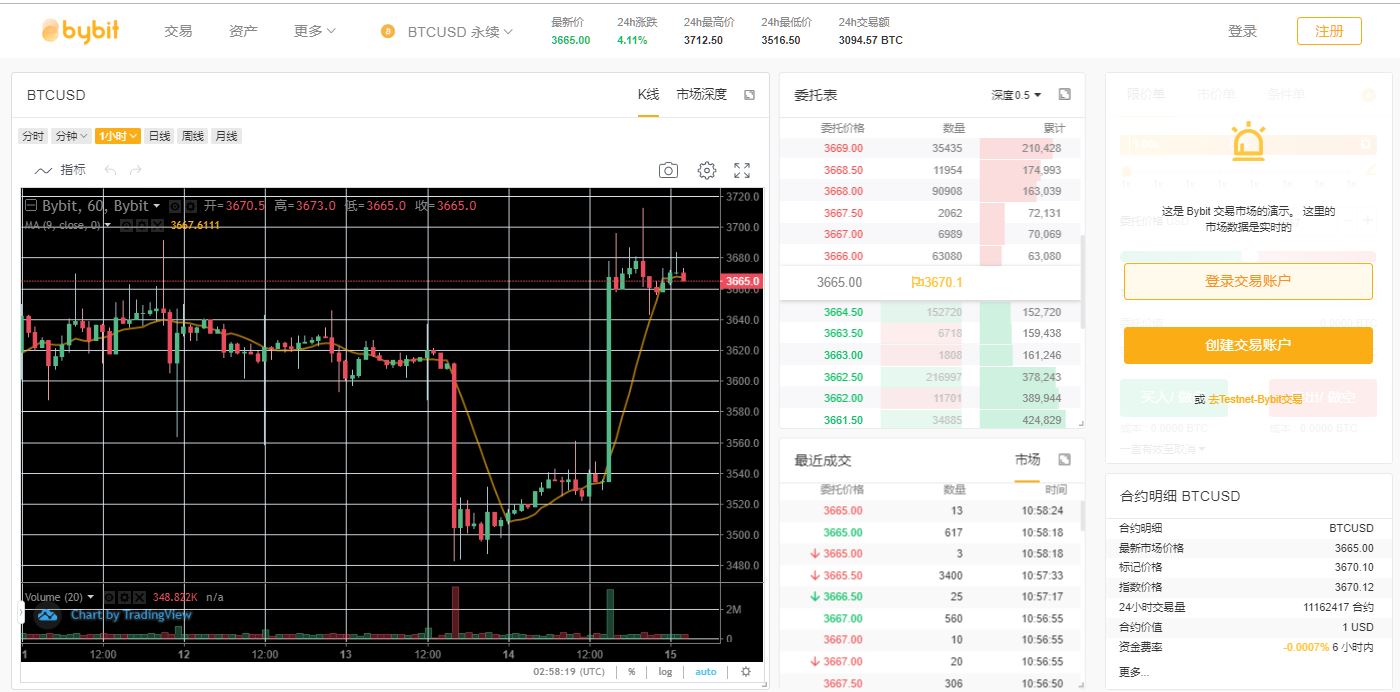Click the Bybit logo
Image resolution: width=1400 pixels, height=692 pixels.
coord(80,31)
